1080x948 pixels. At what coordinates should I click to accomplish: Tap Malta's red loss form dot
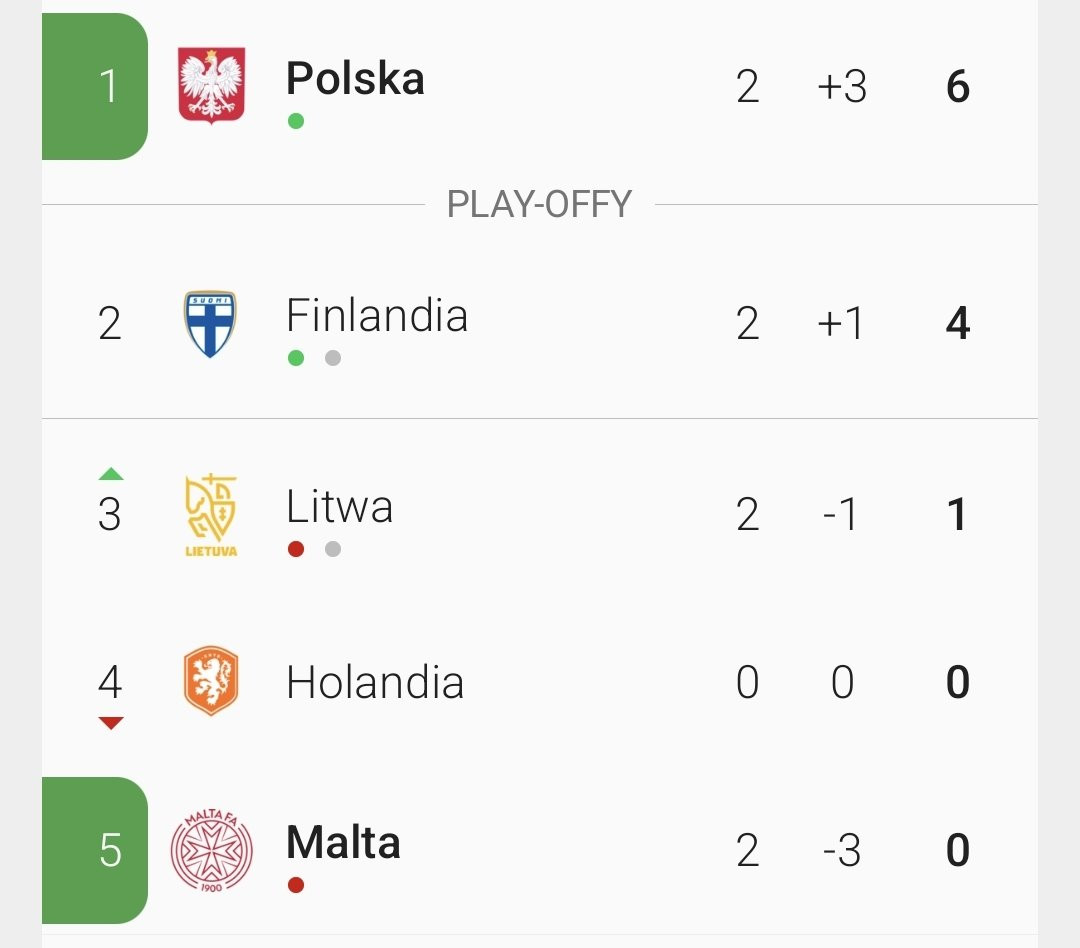tap(296, 885)
